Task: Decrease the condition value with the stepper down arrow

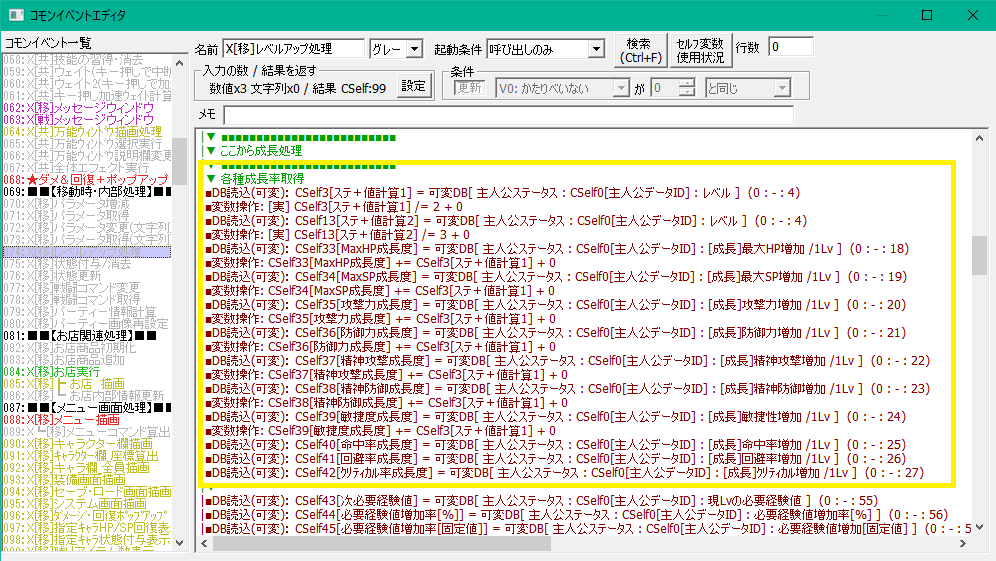Action: [687, 92]
